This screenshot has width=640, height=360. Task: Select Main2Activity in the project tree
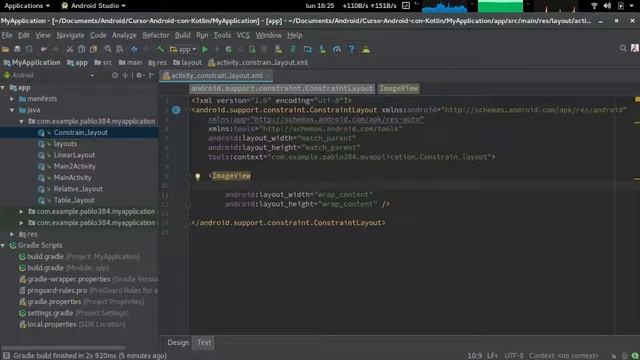75,167
